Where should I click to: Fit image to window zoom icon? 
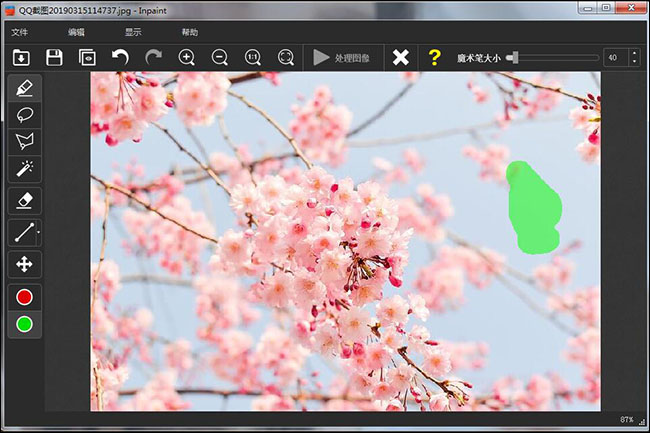286,58
